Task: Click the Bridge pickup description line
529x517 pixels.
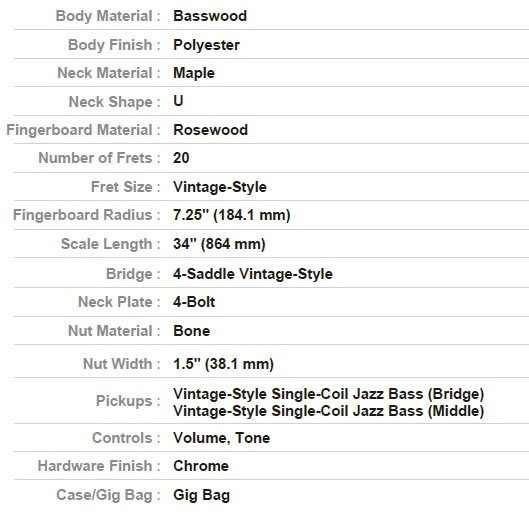Action: (x=329, y=394)
